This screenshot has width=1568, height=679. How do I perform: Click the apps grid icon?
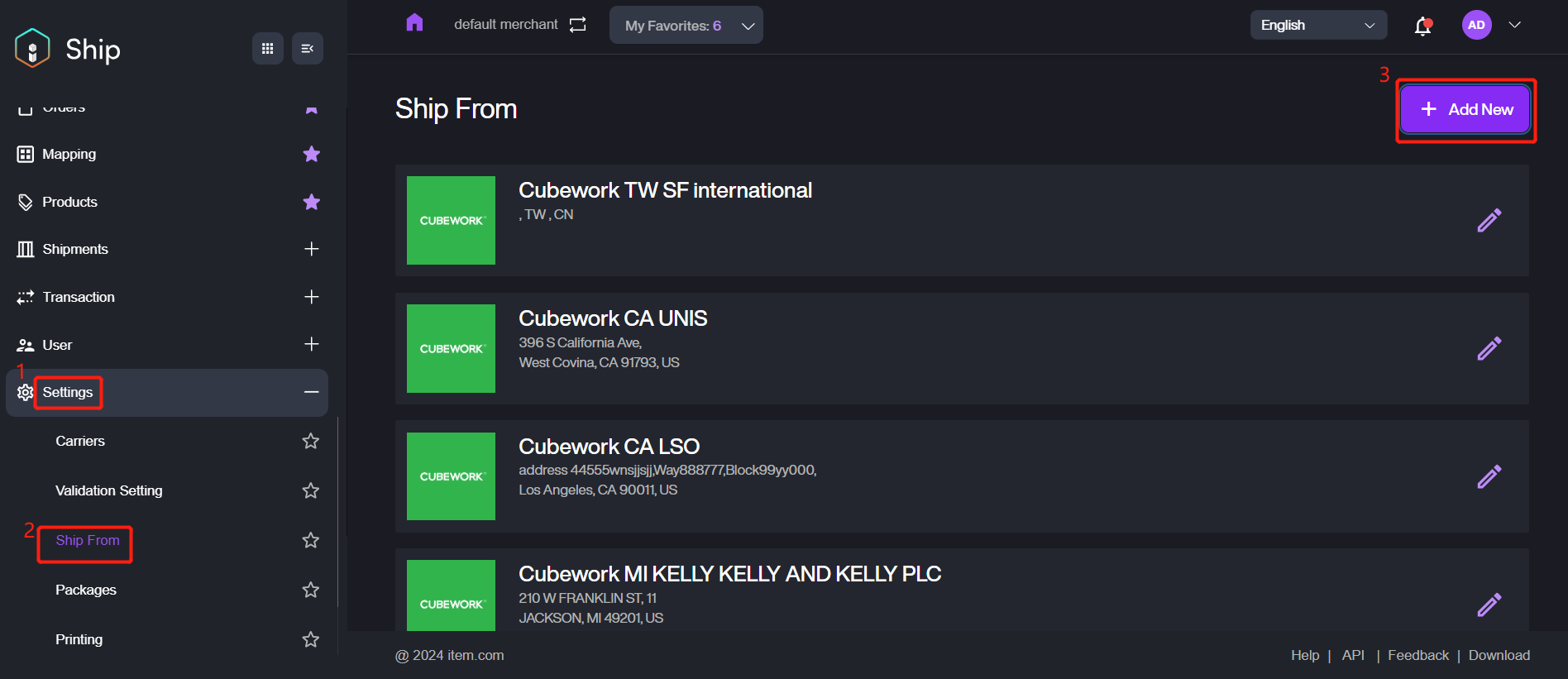point(267,49)
